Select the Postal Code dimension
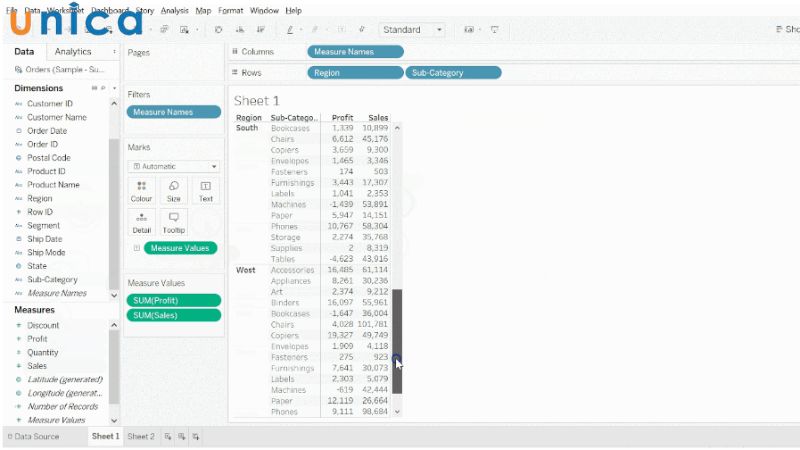 coord(48,158)
